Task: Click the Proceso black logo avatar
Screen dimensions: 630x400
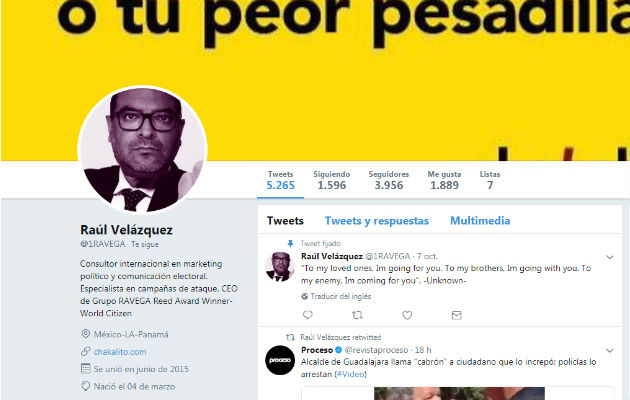Action: click(280, 360)
